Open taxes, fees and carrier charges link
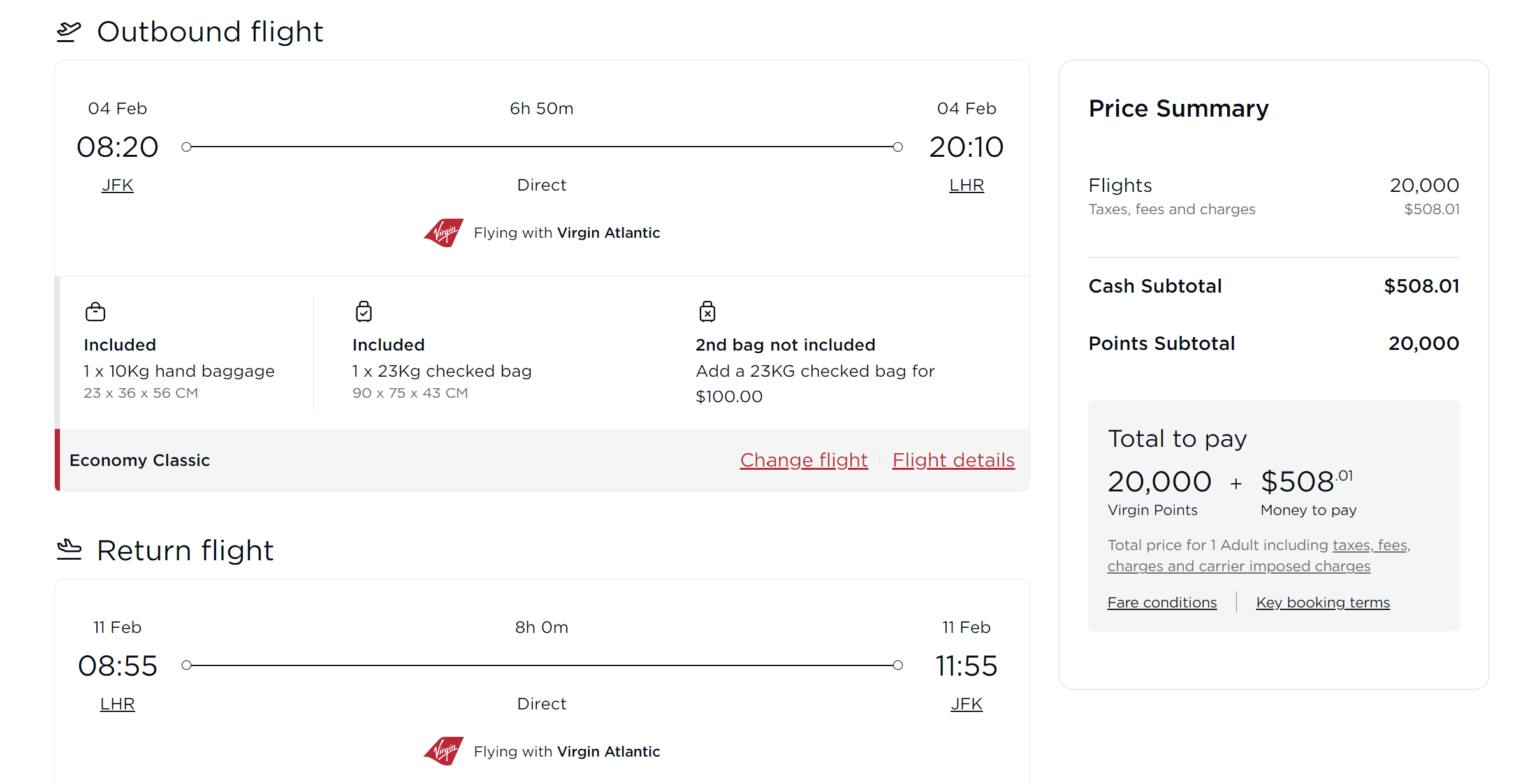This screenshot has height=784, width=1530. [x=1239, y=566]
